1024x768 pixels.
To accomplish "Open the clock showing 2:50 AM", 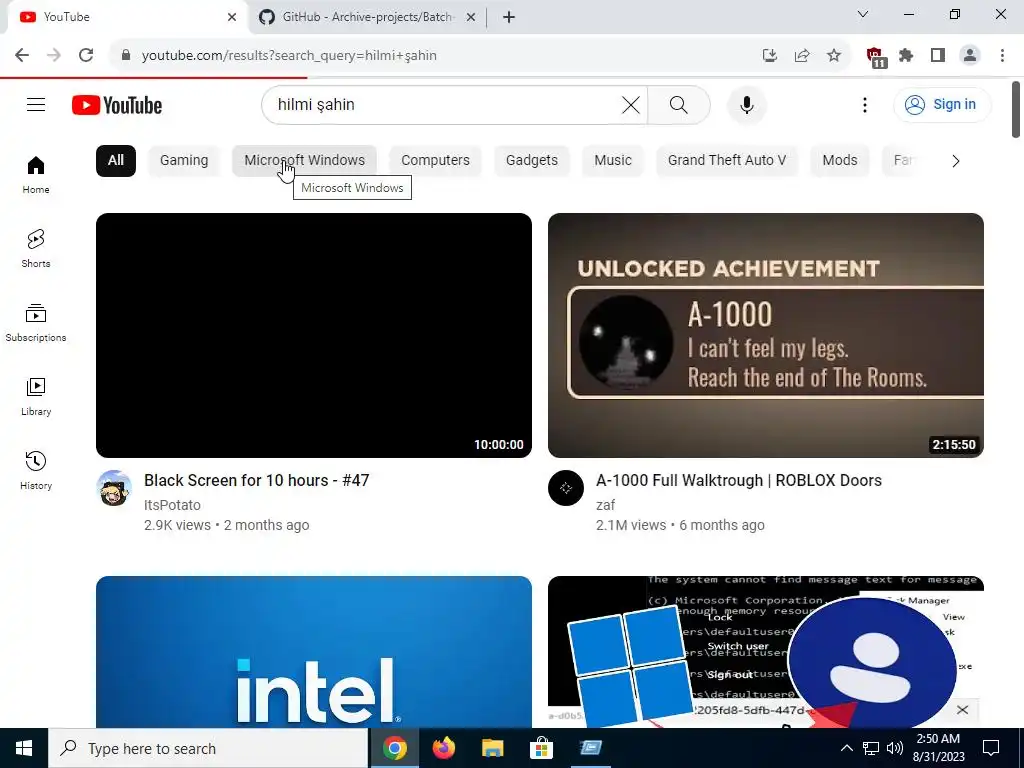I will tap(938, 748).
